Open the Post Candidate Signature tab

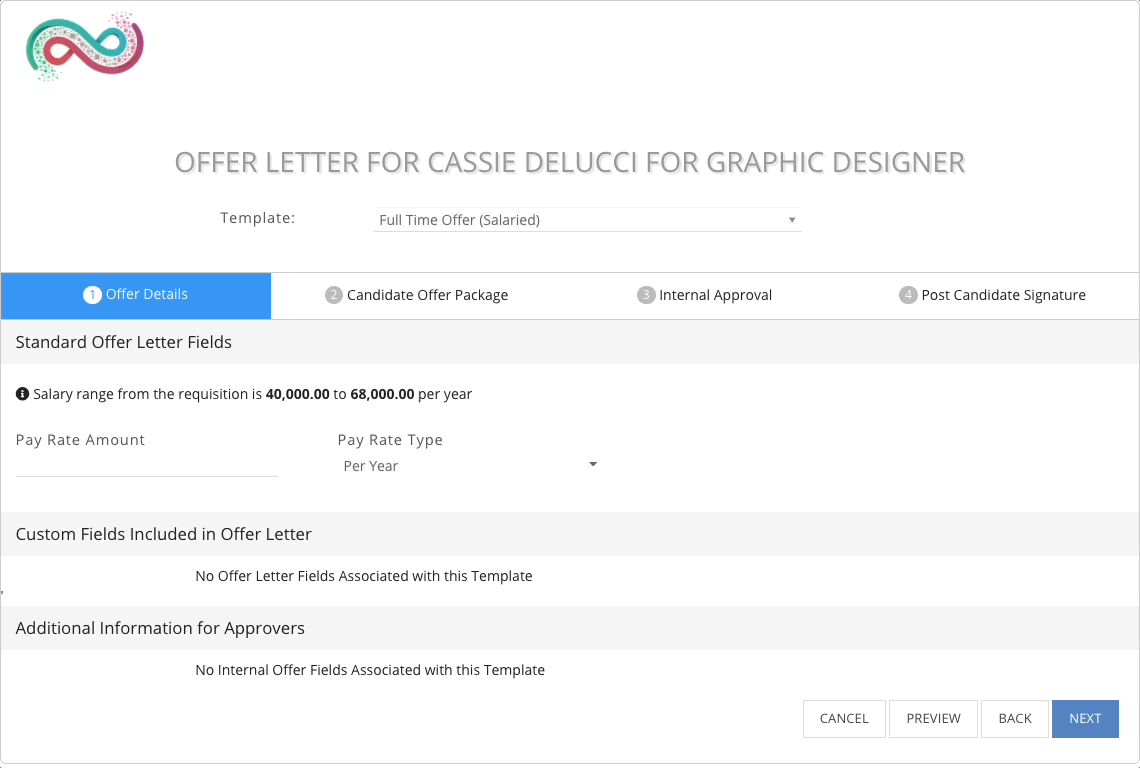tap(992, 295)
